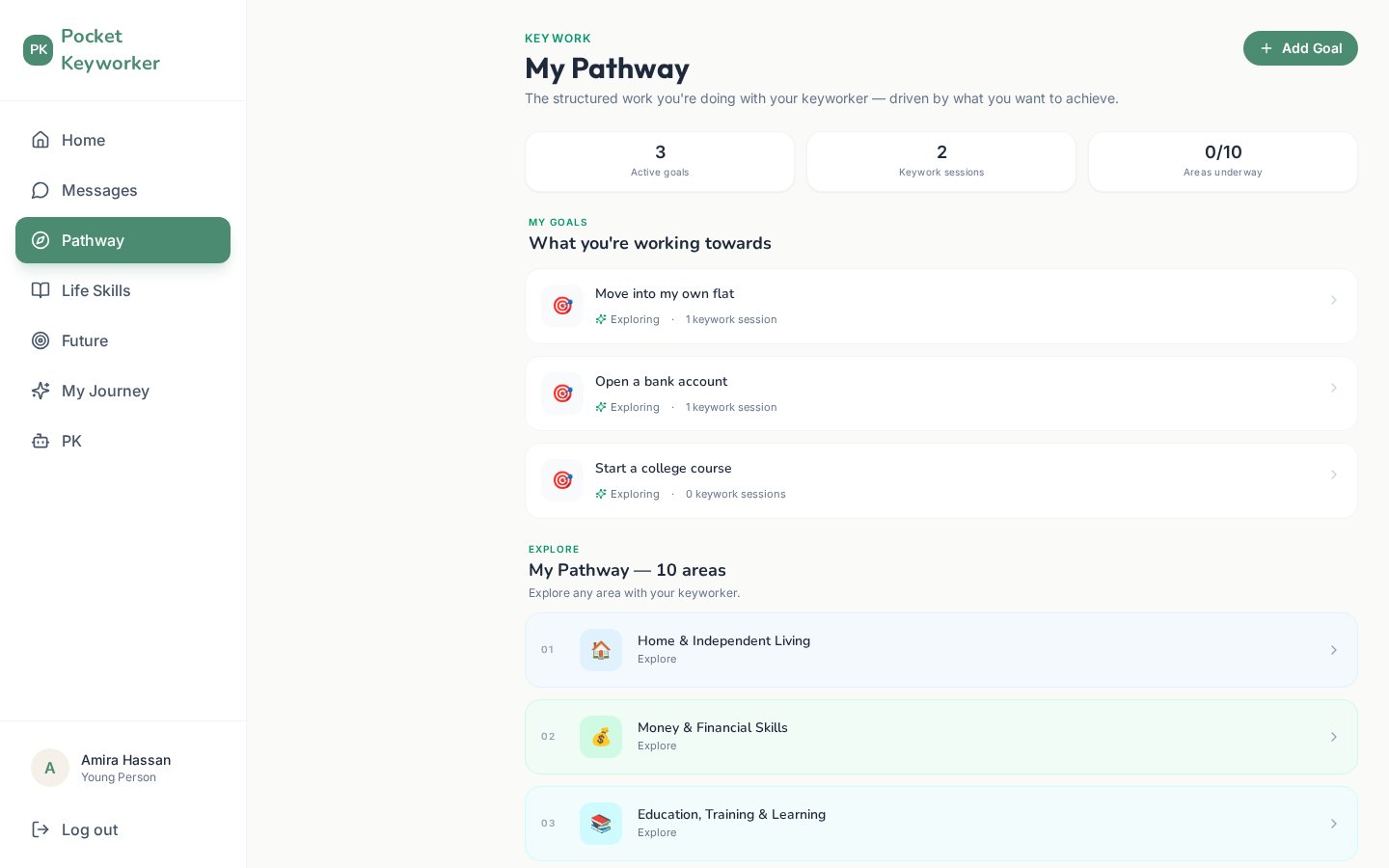This screenshot has height=868, width=1389.
Task: Click the books icon for Education, Training & Learning
Action: point(601,824)
